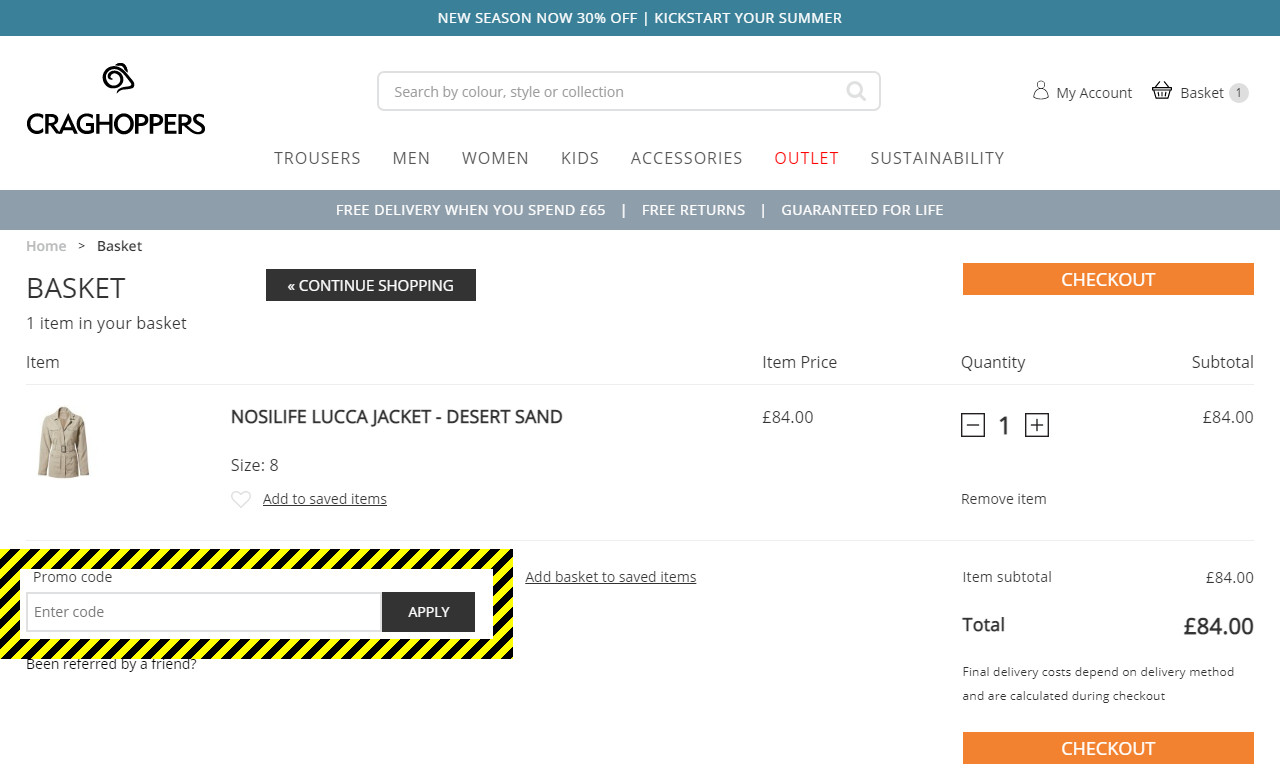Open the Kids menu
Viewport: 1280px width, 780px height.
point(580,158)
